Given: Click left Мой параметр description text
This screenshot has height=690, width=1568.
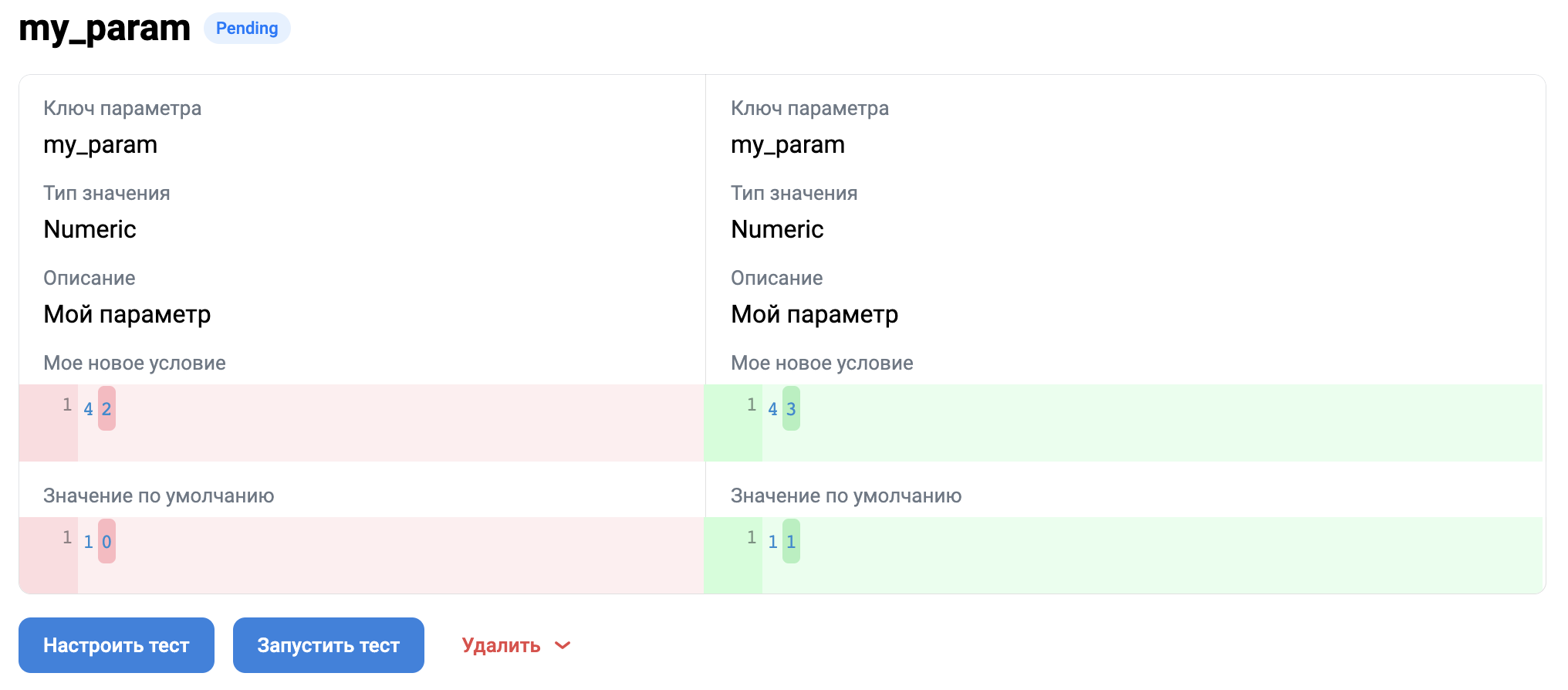Looking at the screenshot, I should (x=127, y=314).
